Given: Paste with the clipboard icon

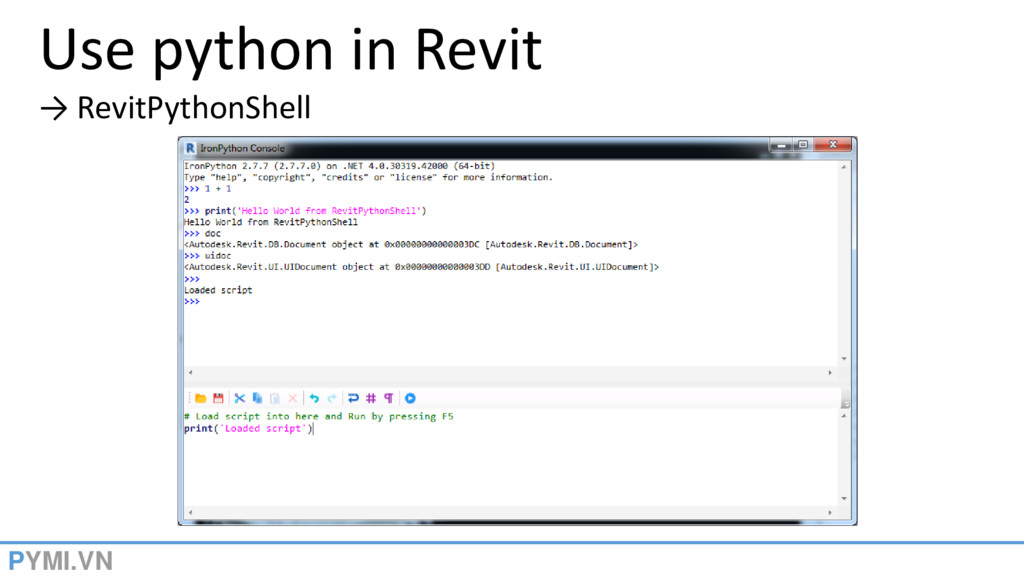Looking at the screenshot, I should coord(275,398).
